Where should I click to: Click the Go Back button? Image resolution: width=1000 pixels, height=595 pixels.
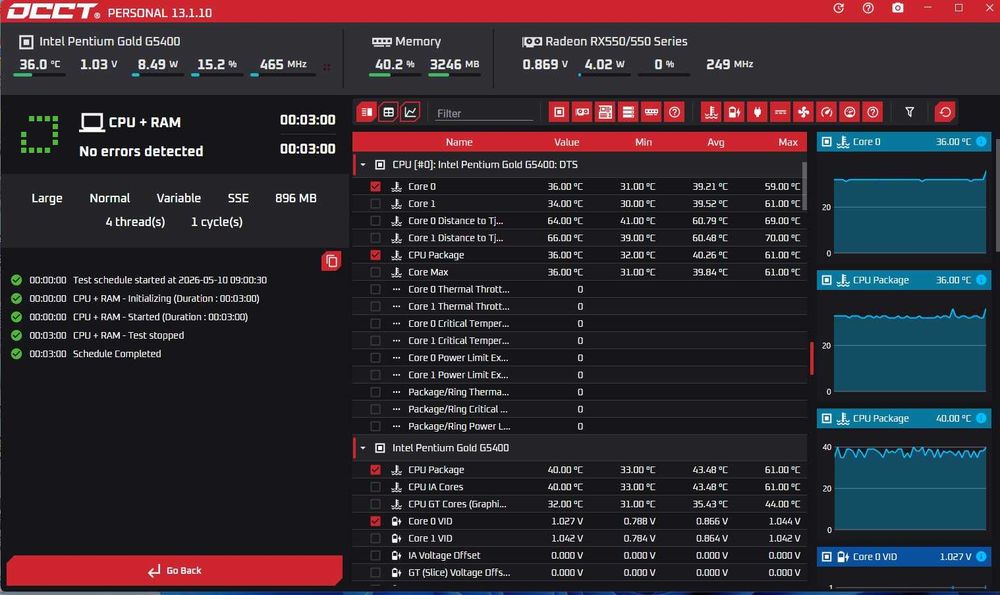[x=174, y=570]
